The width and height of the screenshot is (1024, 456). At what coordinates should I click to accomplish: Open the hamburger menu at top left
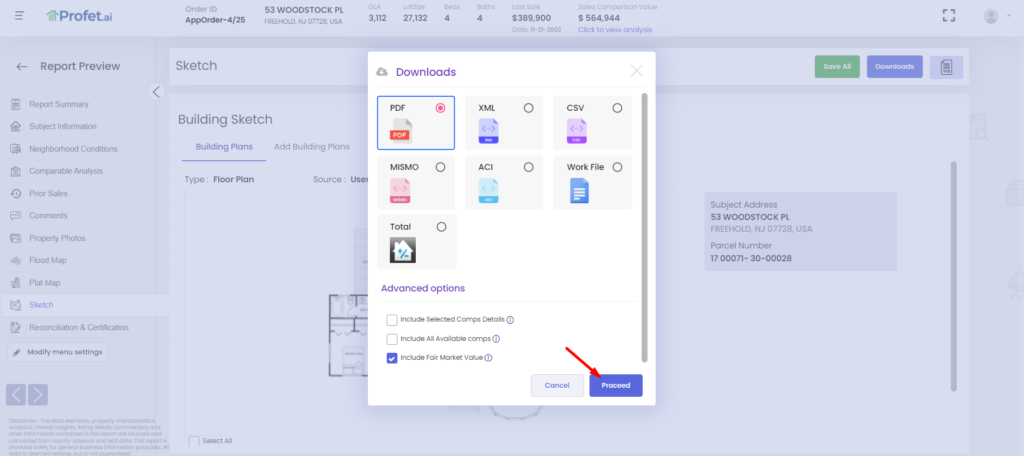(x=19, y=16)
